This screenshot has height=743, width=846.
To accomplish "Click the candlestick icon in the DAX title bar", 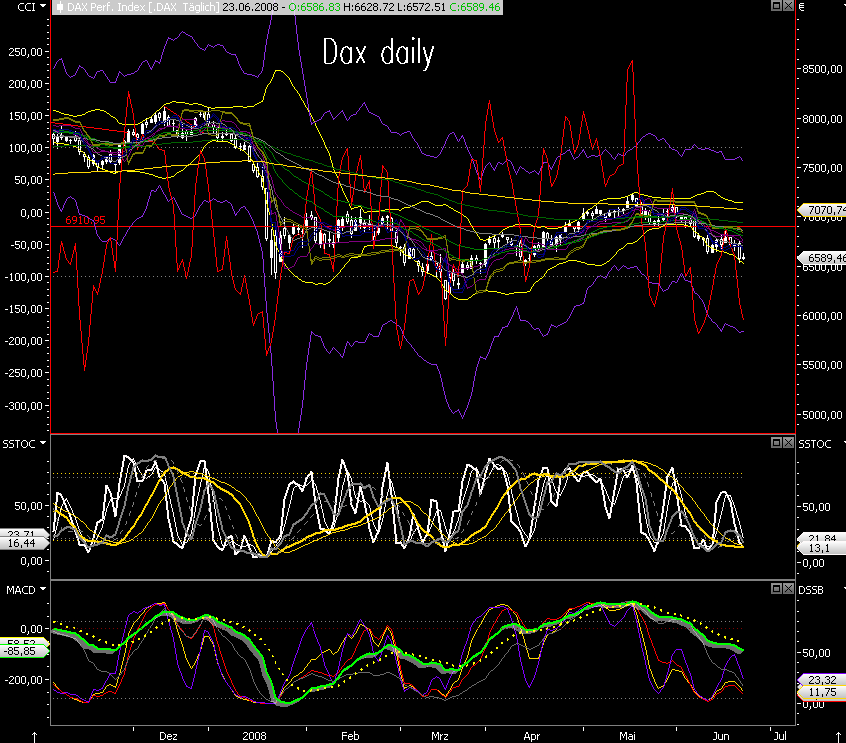I will [59, 7].
